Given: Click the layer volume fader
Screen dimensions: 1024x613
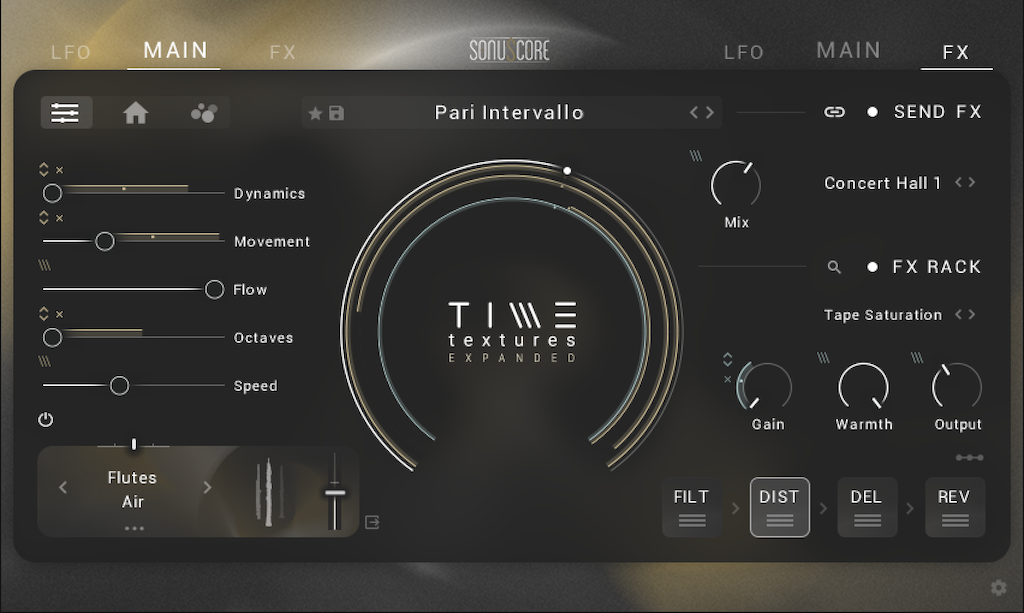Looking at the screenshot, I should [335, 493].
